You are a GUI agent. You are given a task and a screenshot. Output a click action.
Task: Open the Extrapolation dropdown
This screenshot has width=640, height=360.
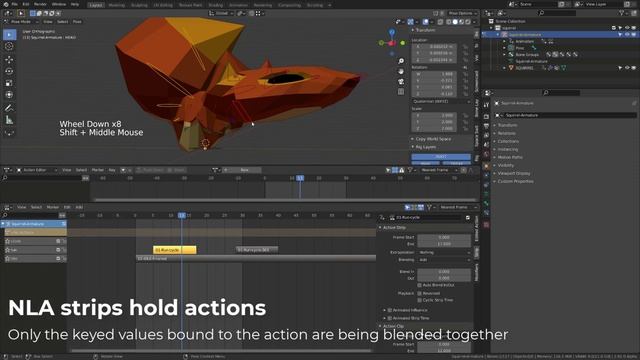[444, 252]
